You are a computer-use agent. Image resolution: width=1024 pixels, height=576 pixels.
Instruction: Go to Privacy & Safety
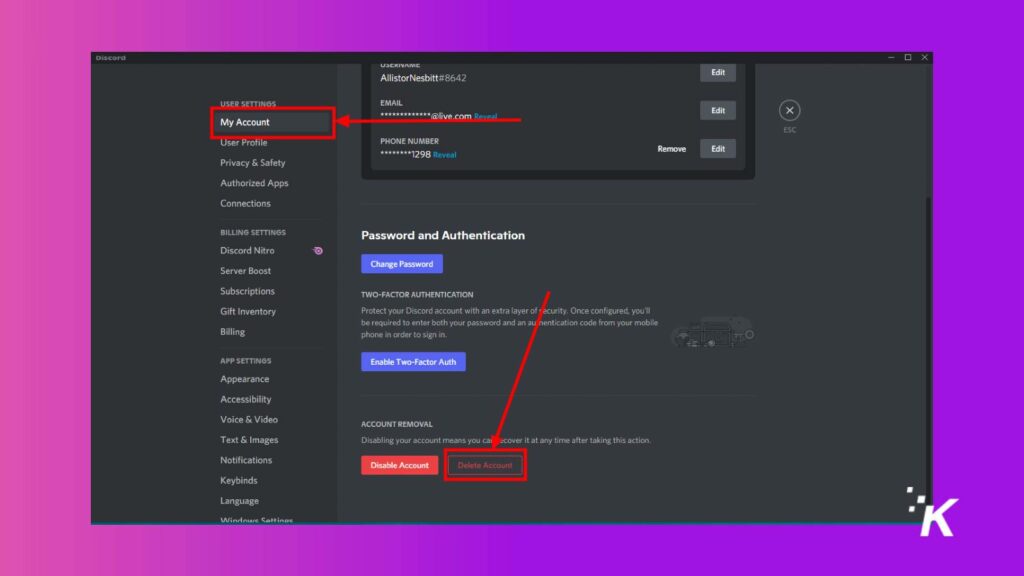pos(252,163)
